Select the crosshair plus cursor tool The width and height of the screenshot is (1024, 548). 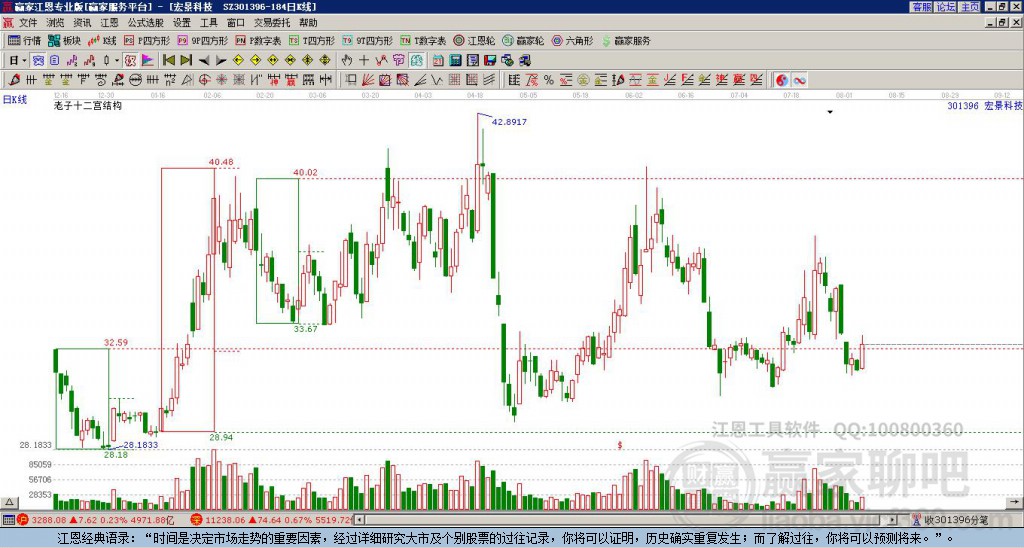[364, 61]
